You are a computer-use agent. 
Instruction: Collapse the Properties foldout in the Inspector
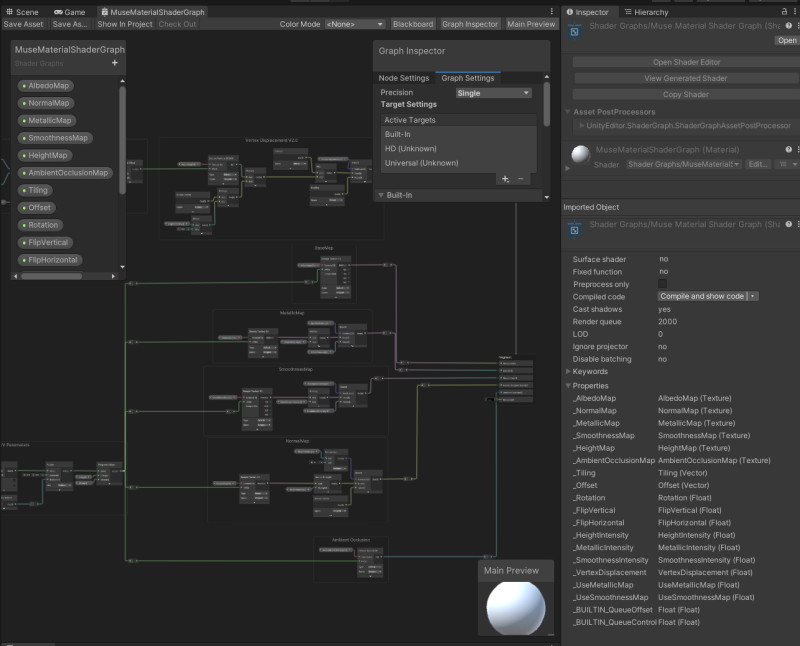[571, 385]
